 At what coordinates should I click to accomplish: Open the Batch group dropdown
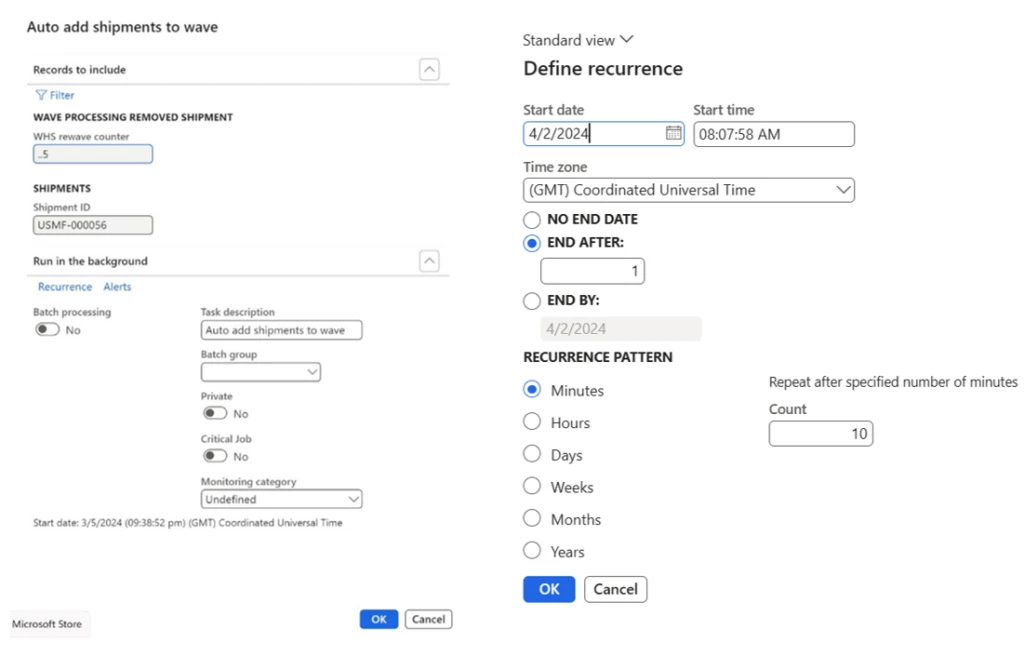[x=314, y=371]
